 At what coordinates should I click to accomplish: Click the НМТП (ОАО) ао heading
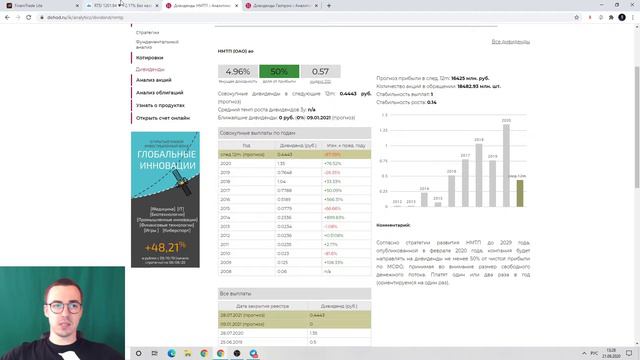(236, 51)
